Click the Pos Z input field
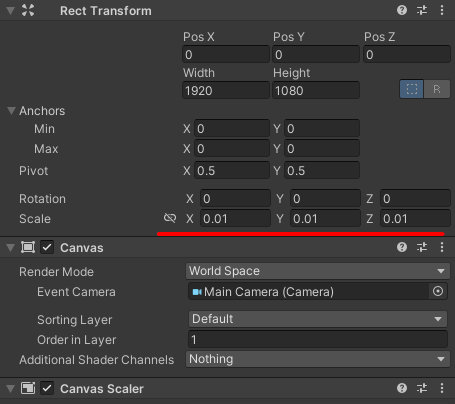 (407, 55)
